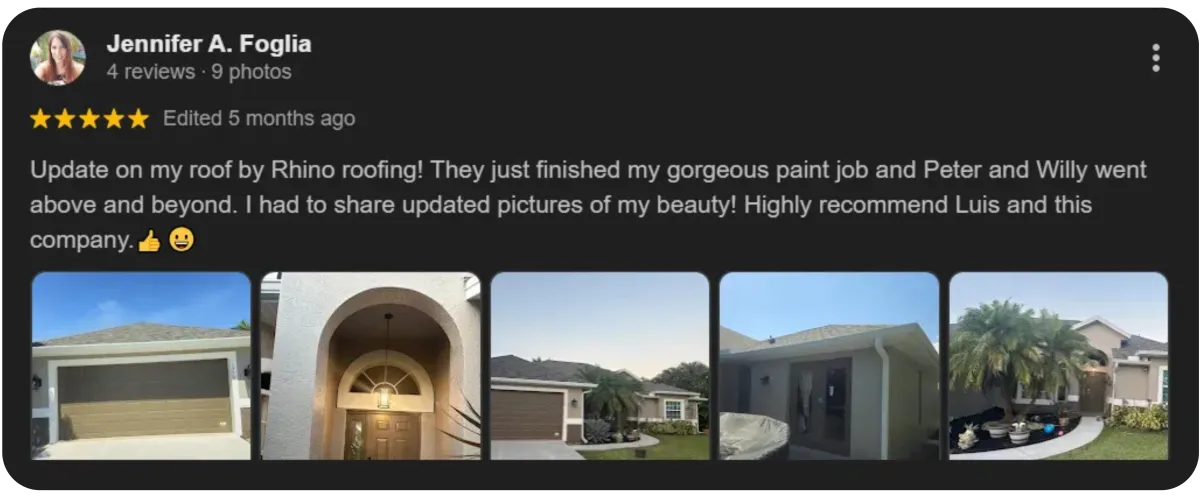Viewport: 1200px width, 496px height.
Task: Open the house side with covered item photo
Action: coord(830,366)
